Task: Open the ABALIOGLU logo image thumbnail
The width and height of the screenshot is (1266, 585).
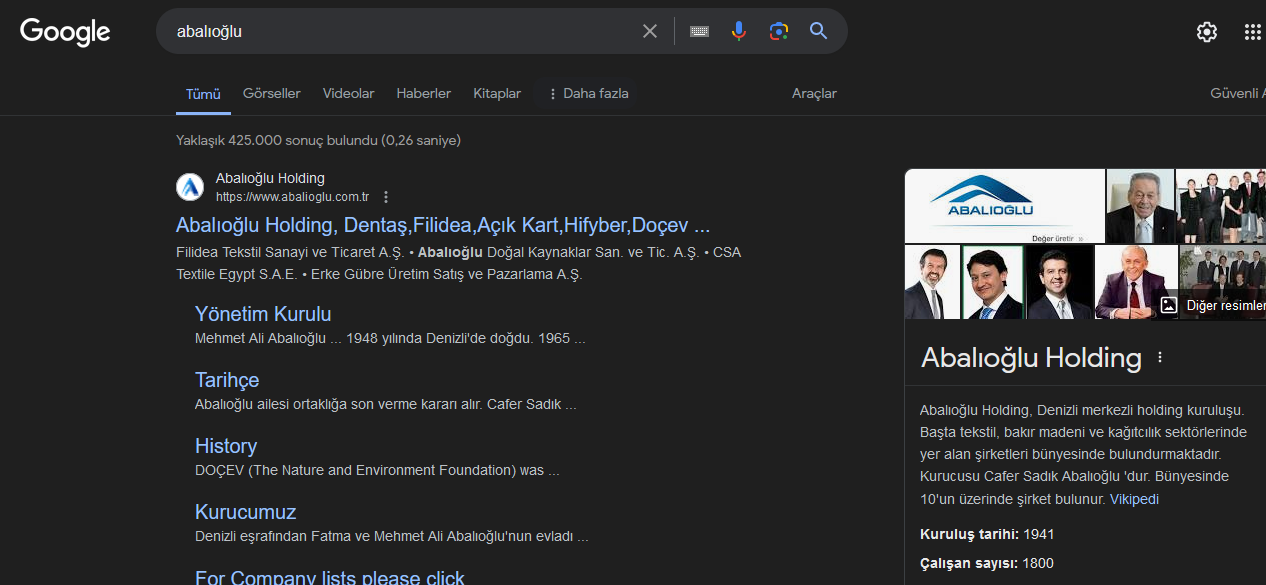Action: tap(1004, 206)
